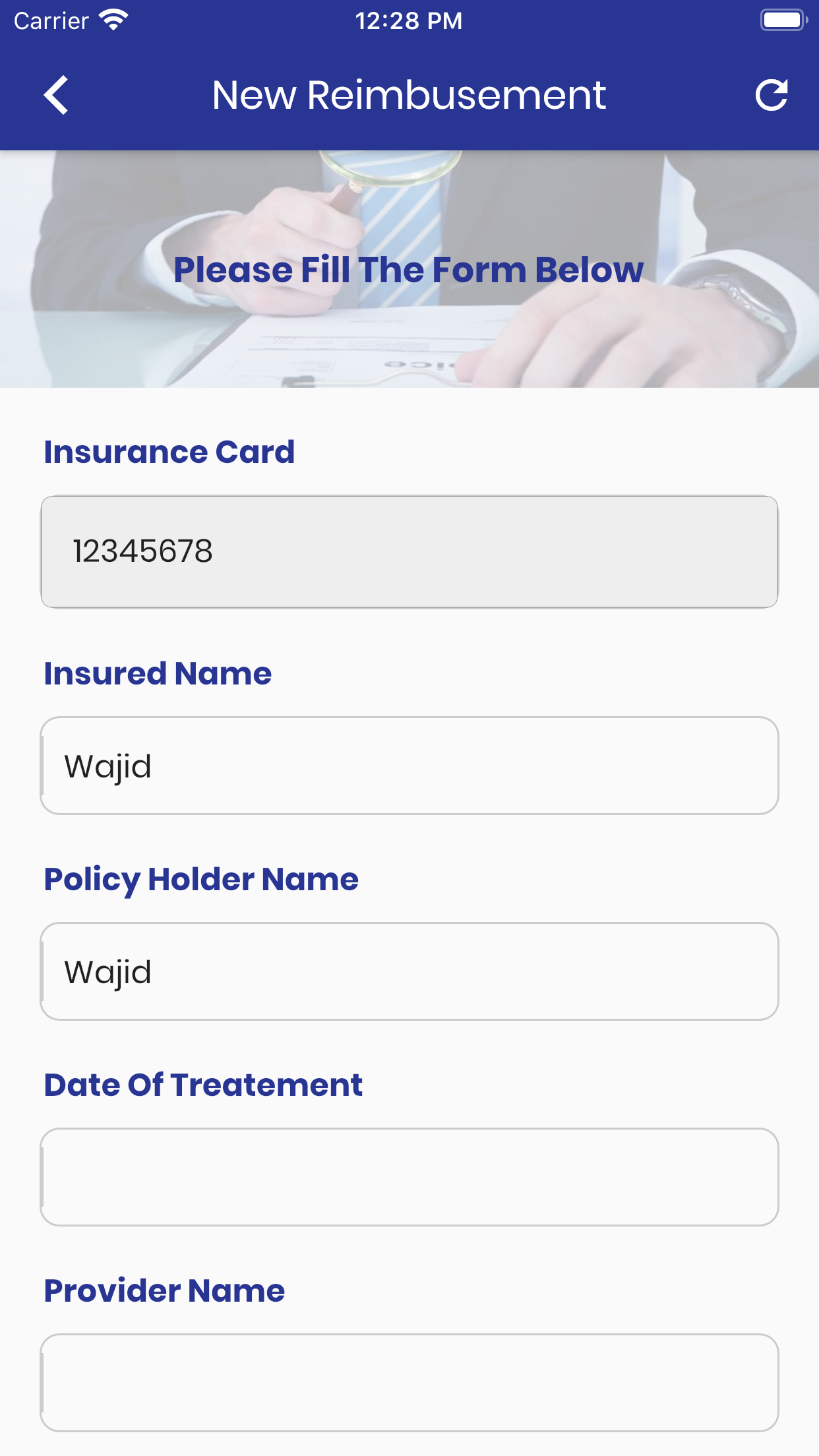Tap the 'Please Fill The Form Below' heading

tap(409, 270)
